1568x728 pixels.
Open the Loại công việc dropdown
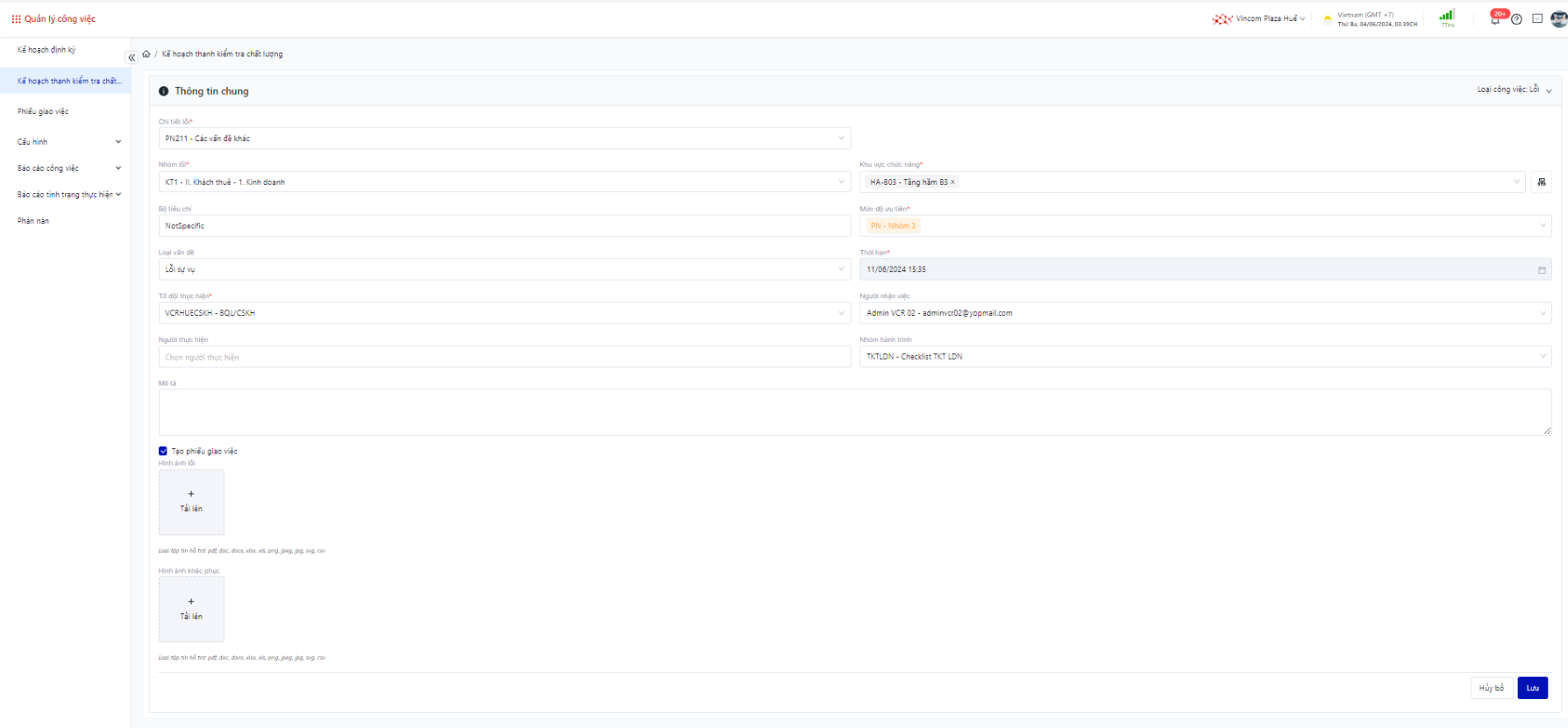[1515, 89]
